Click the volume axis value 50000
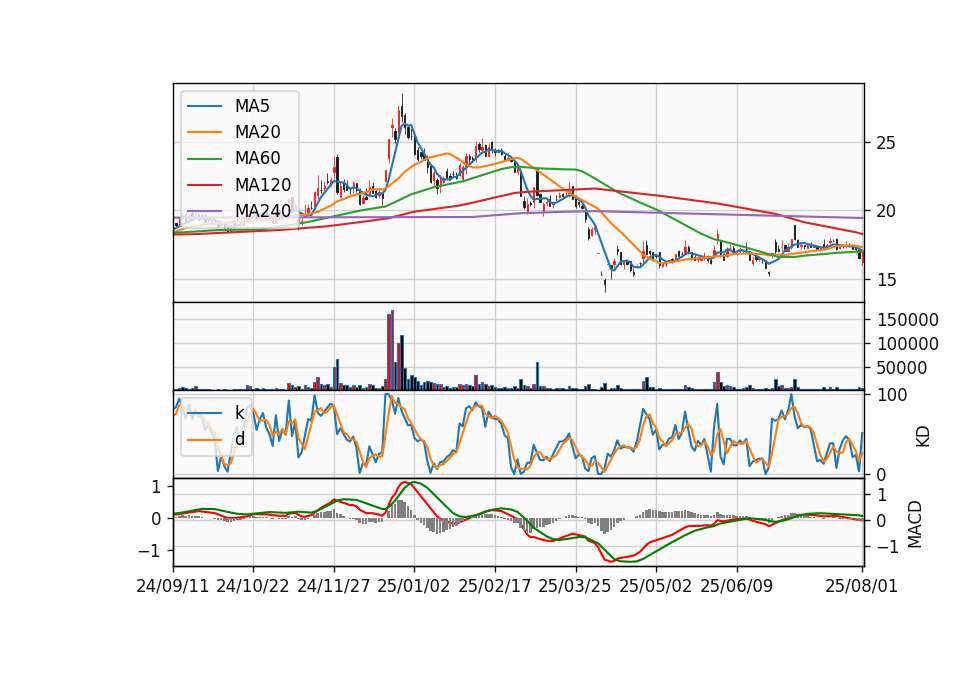 coord(902,368)
